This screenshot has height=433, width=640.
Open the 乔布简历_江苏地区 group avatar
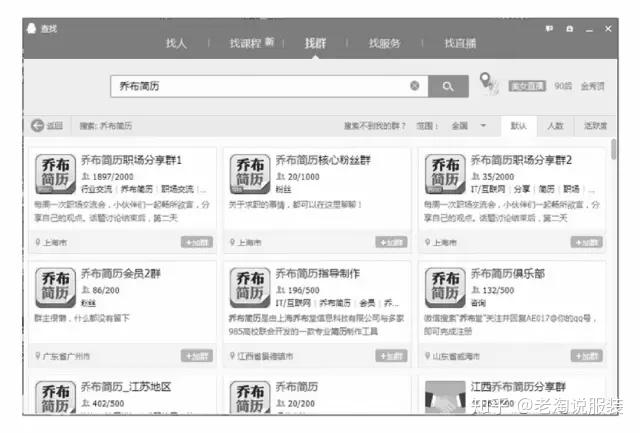point(55,397)
